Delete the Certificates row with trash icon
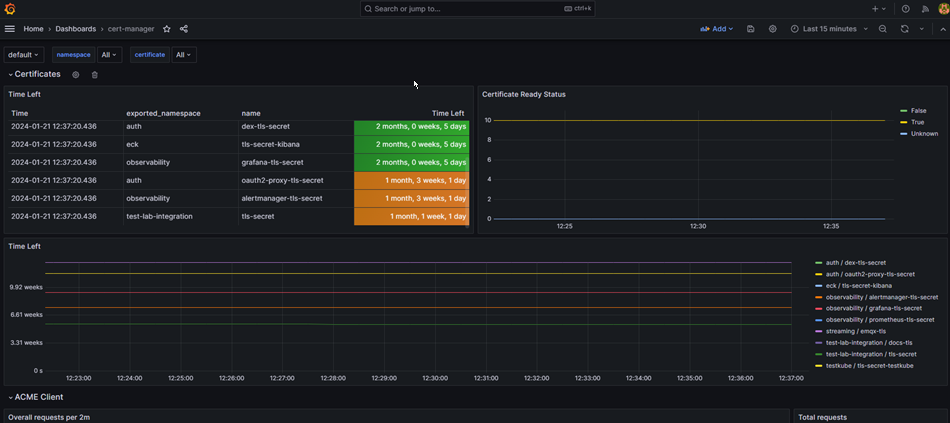 95,75
